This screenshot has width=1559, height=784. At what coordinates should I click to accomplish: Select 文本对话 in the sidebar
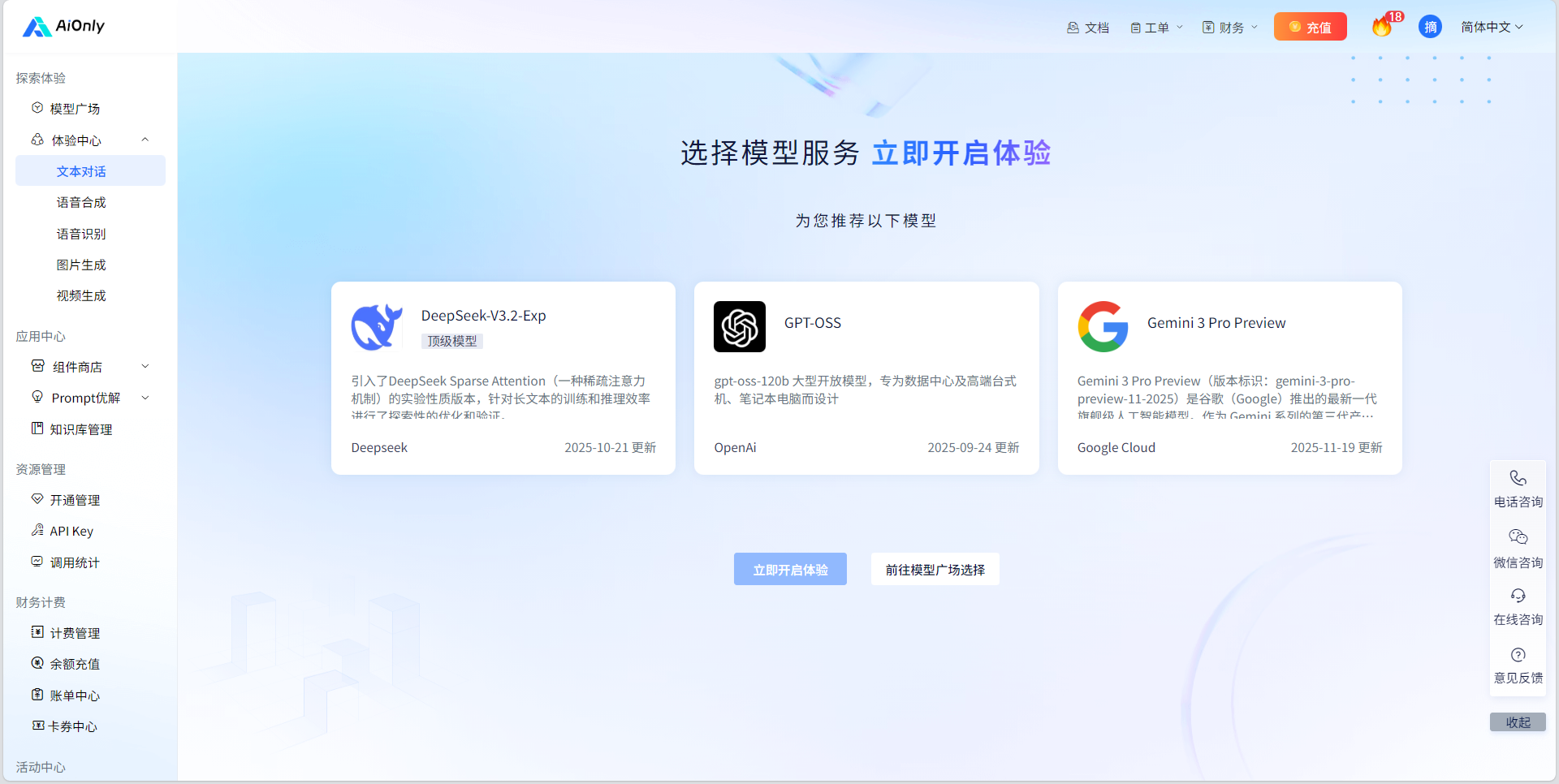pos(90,171)
